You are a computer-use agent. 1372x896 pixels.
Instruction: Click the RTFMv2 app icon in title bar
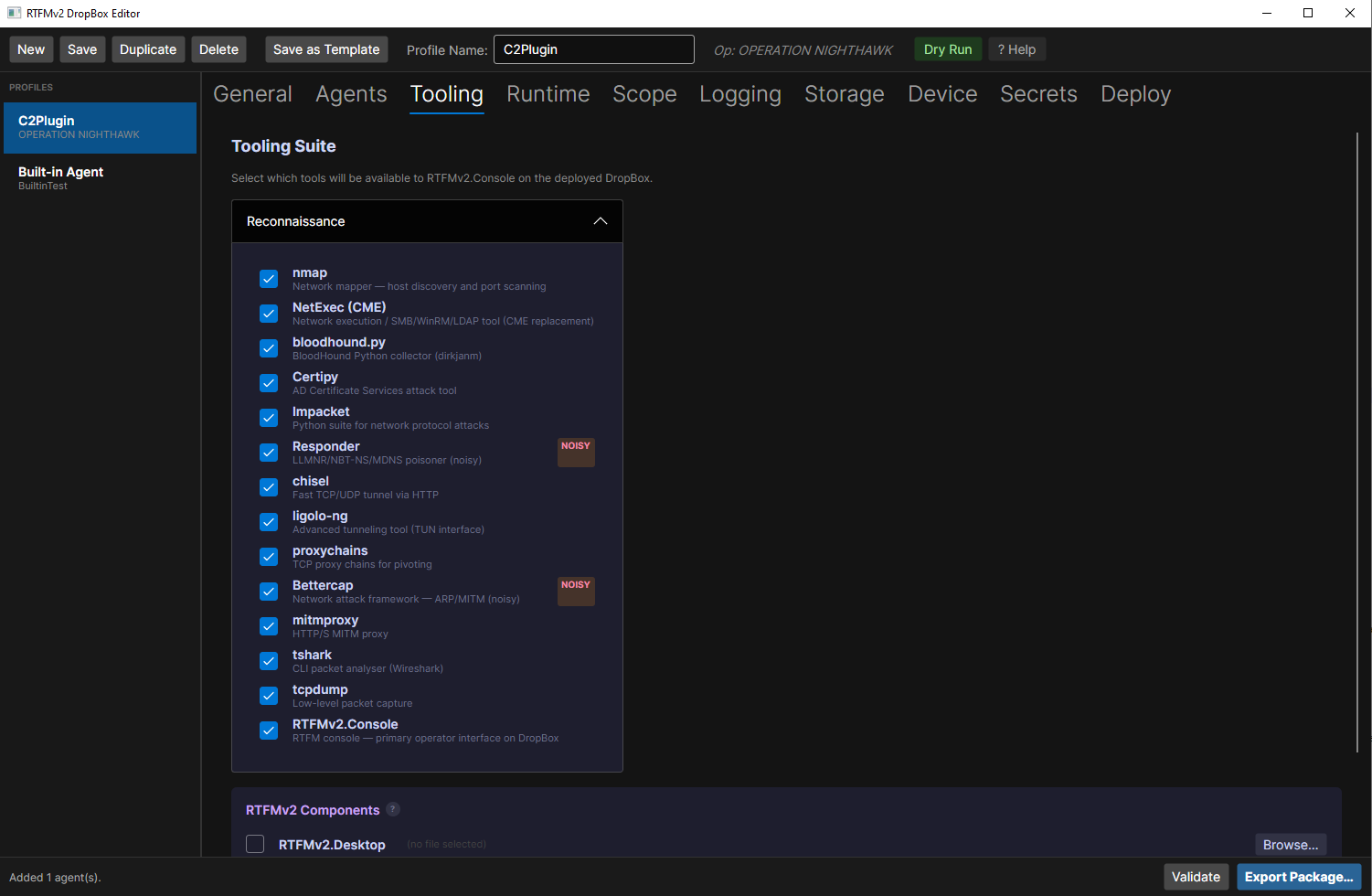pos(14,13)
